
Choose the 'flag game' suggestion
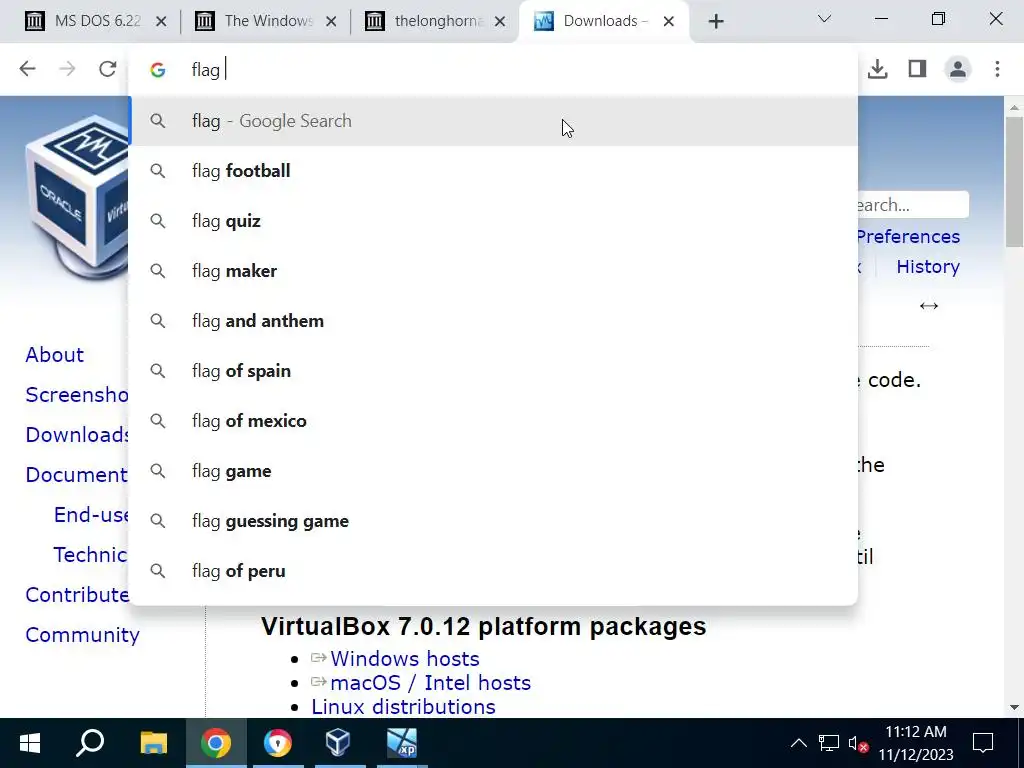click(494, 471)
